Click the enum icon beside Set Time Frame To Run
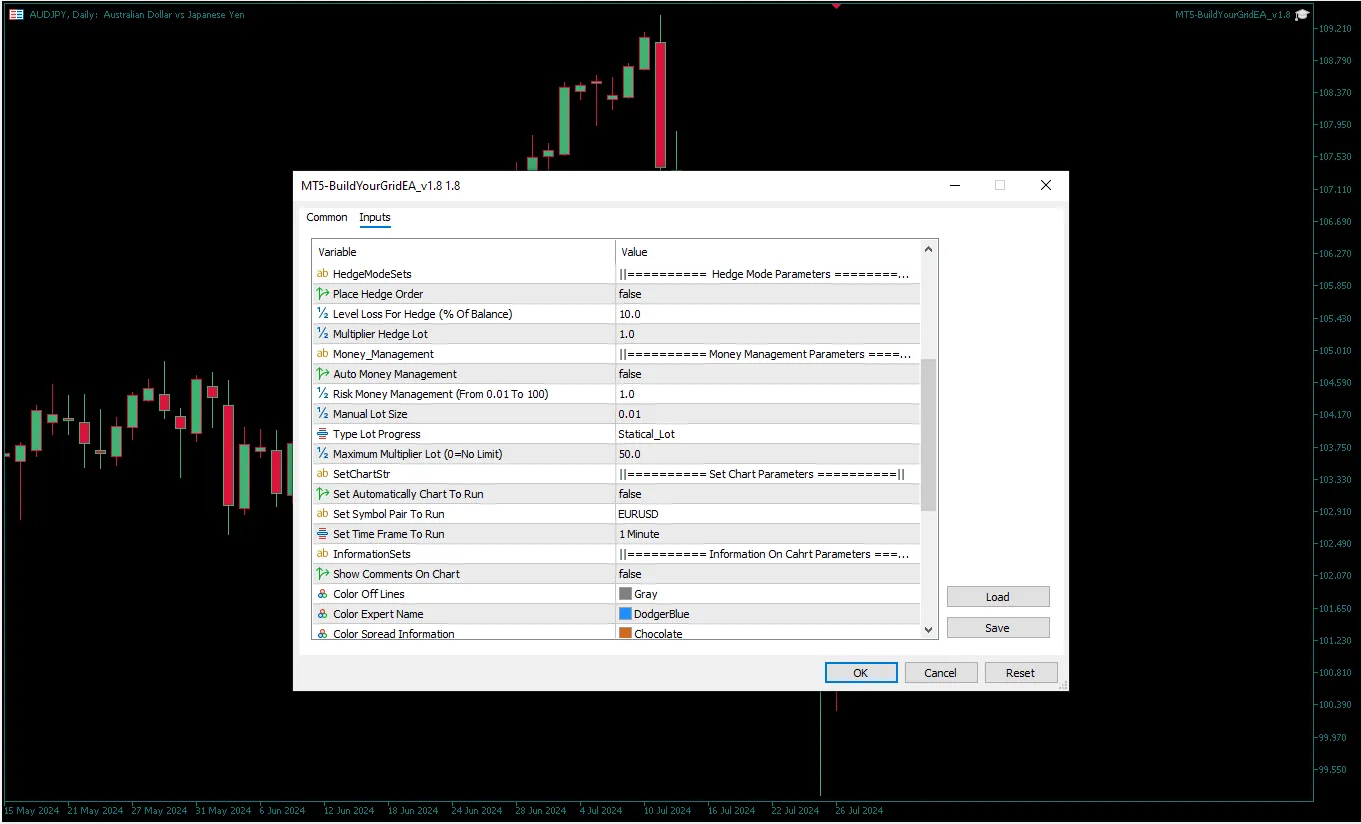Screen dimensions: 1361x824 [323, 534]
